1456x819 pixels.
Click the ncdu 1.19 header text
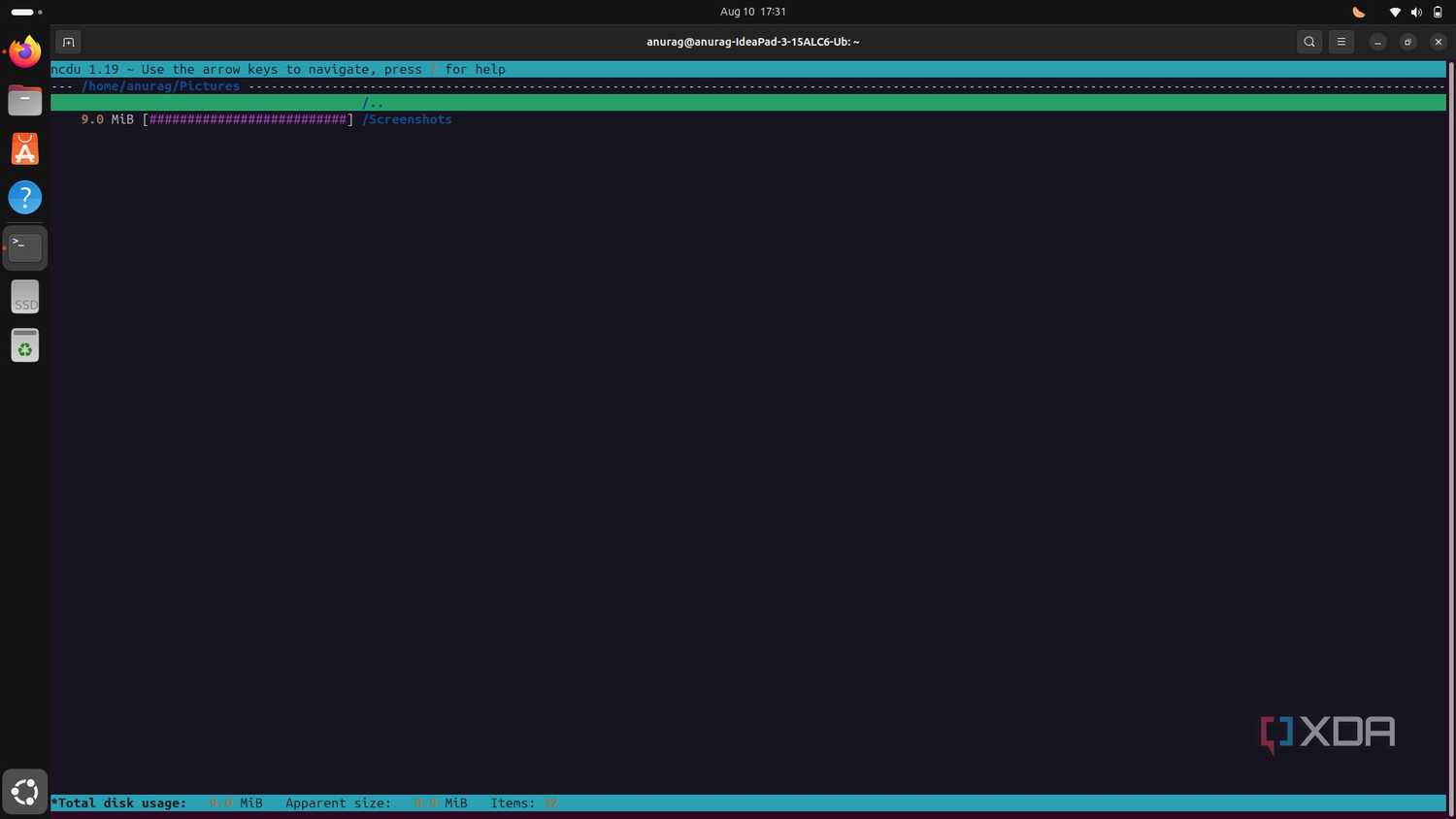[84, 70]
